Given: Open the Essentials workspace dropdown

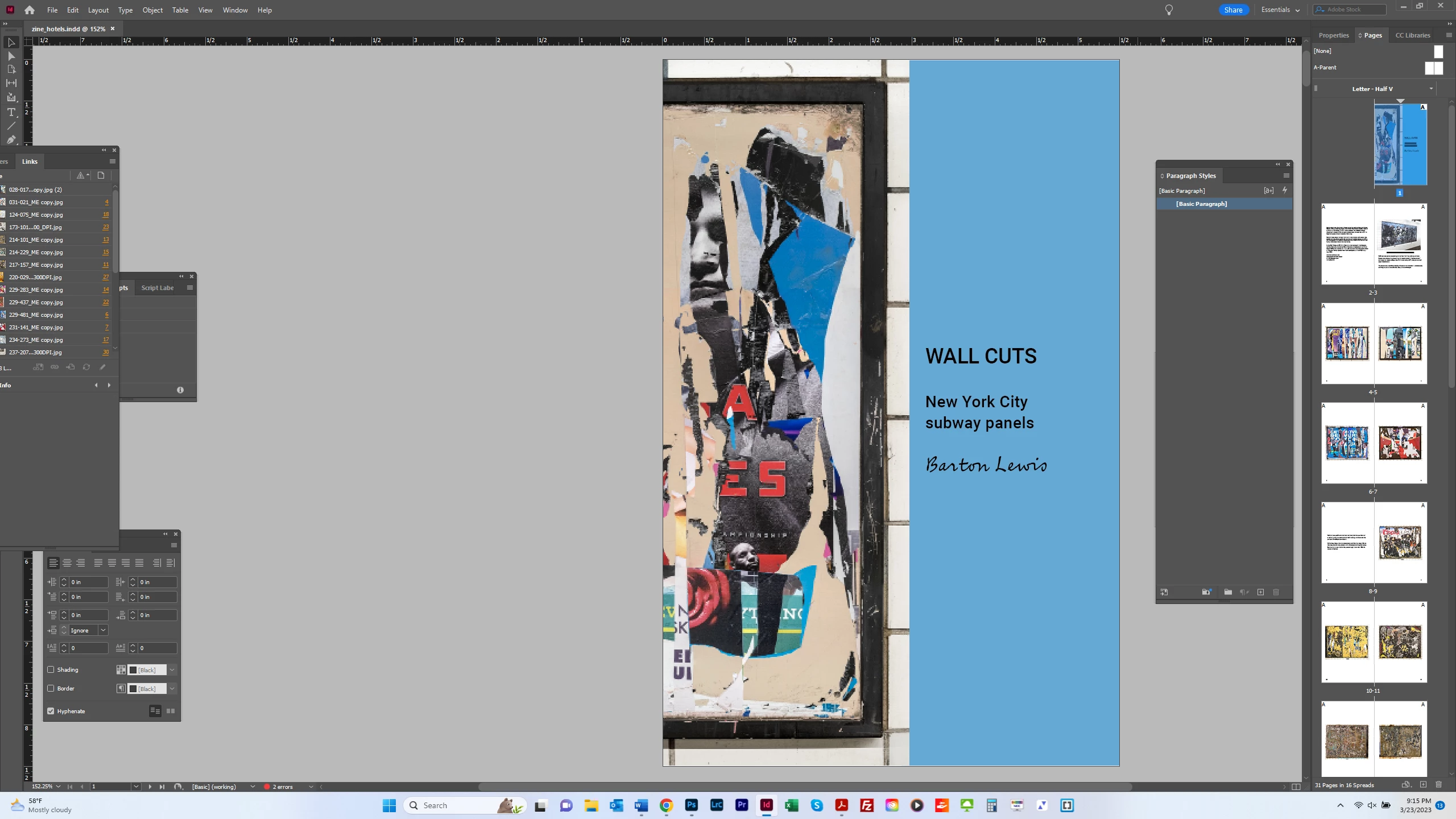Looking at the screenshot, I should [1281, 10].
